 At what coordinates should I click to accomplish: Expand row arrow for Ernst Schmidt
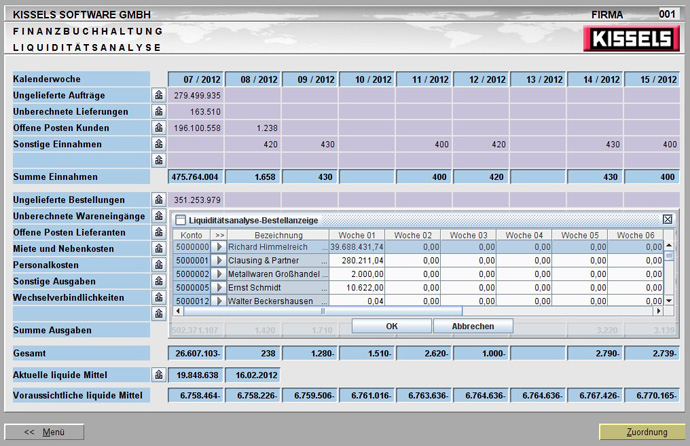point(219,288)
